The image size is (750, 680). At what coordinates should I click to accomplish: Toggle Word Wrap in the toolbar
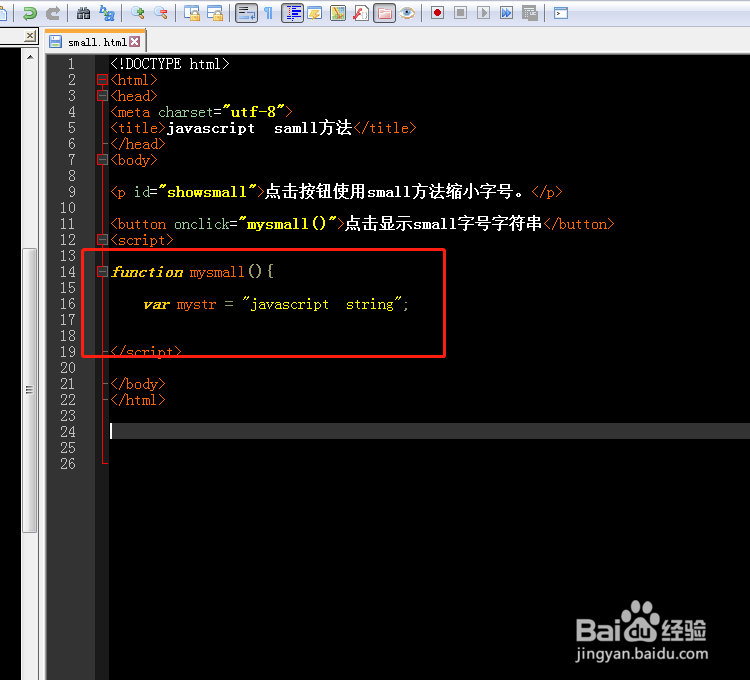coord(246,13)
